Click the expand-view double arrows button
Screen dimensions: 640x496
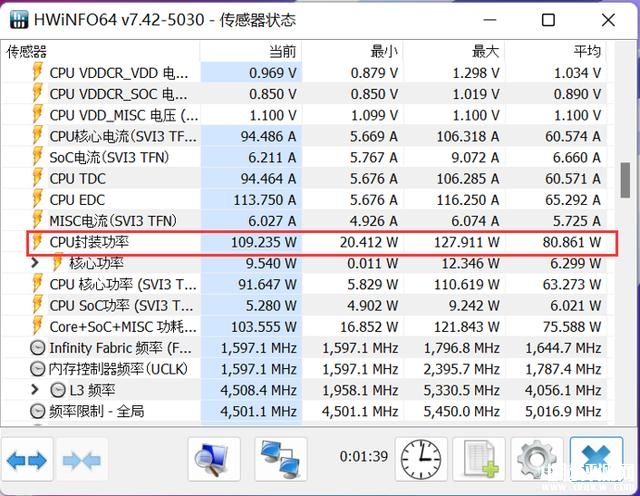[x=27, y=460]
